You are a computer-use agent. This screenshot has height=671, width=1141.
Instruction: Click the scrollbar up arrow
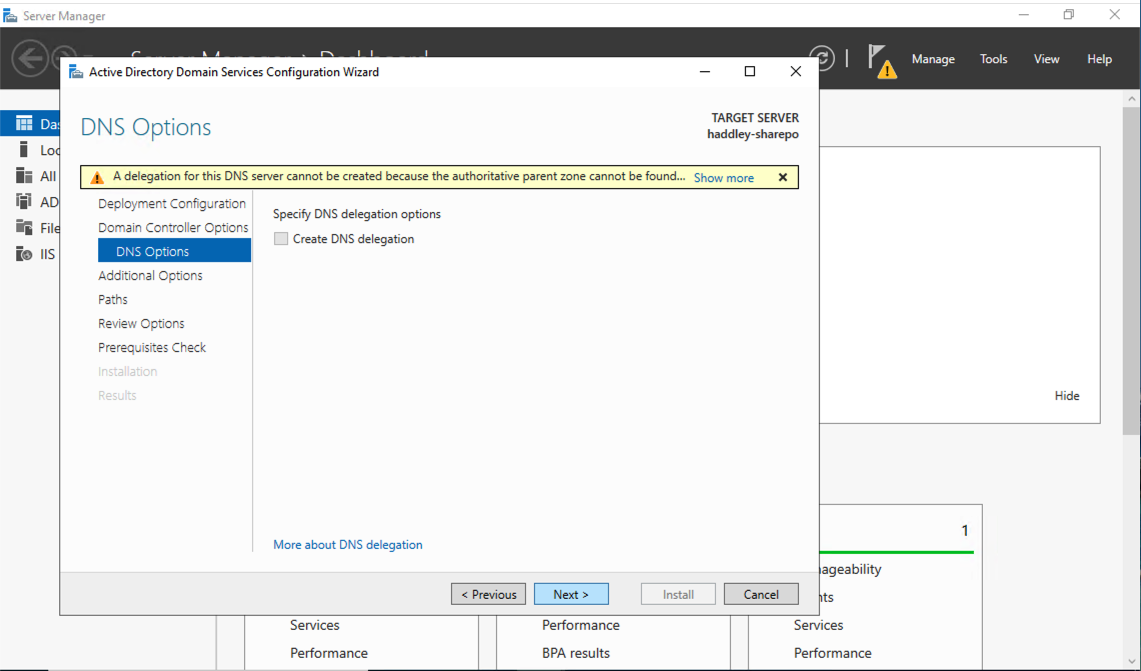1131,98
